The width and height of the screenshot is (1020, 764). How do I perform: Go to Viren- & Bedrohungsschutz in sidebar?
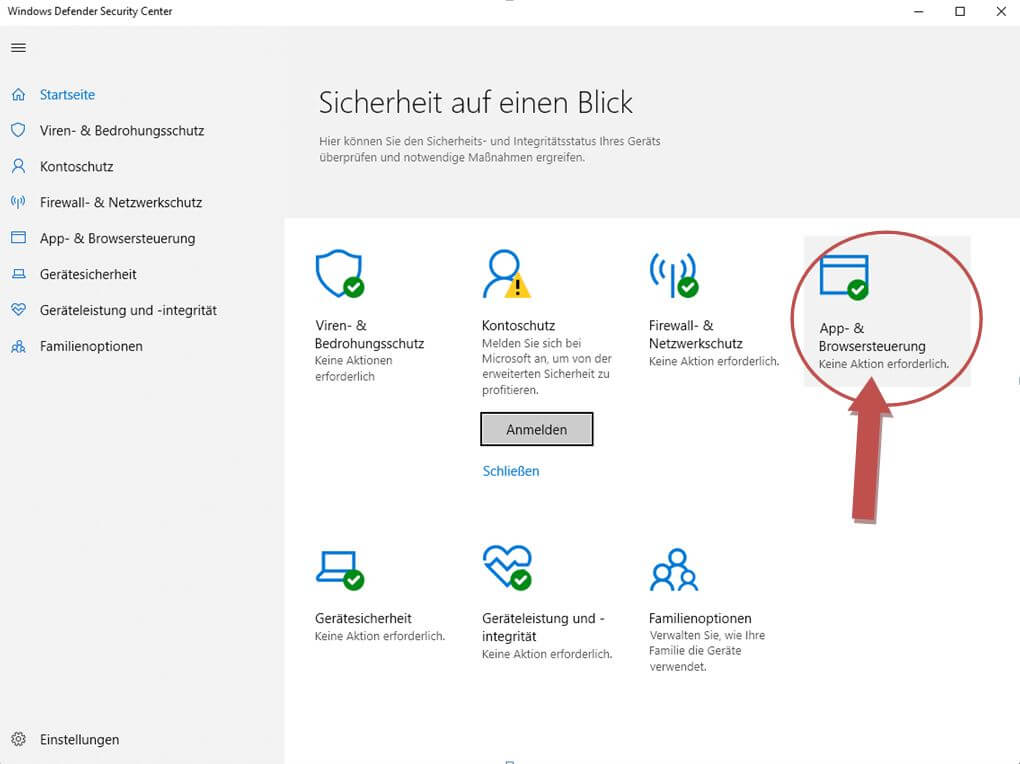click(121, 131)
